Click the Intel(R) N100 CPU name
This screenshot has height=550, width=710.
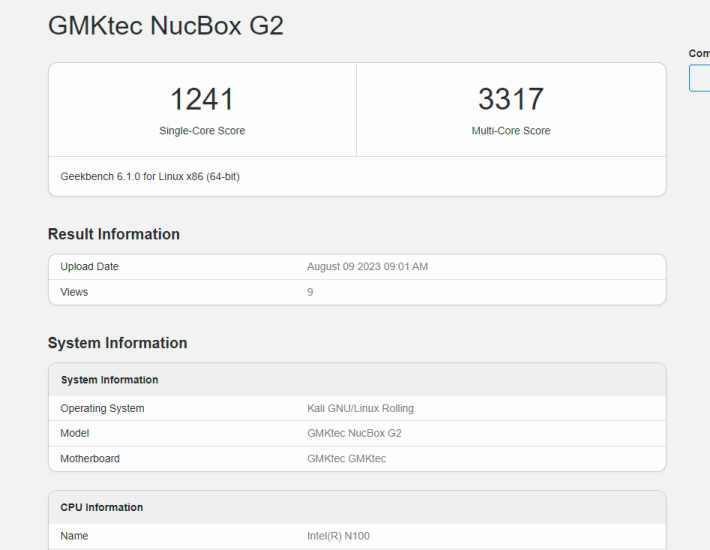tap(338, 536)
